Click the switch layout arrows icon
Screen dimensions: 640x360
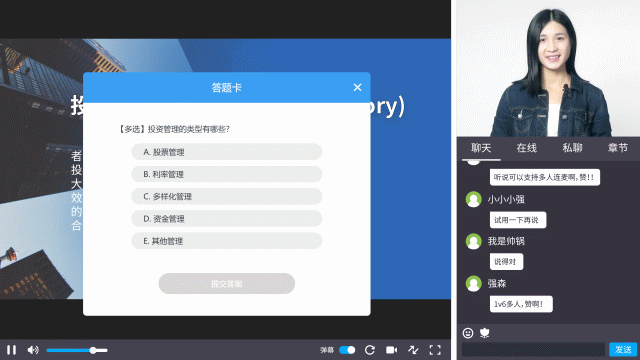(413, 350)
